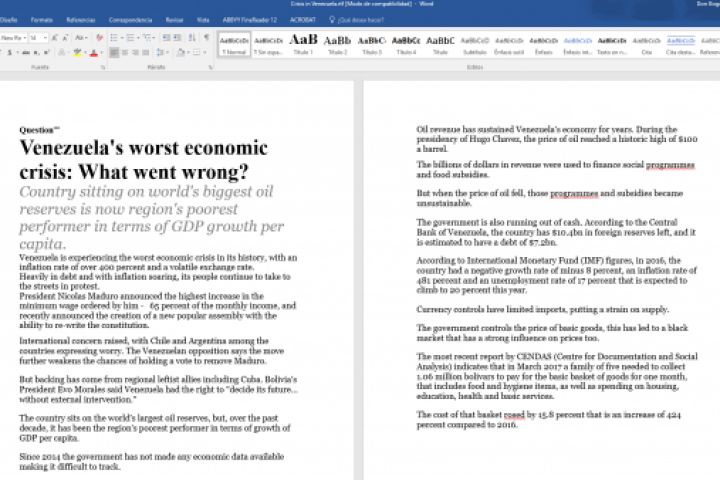Align paragraph text left
Image resolution: width=720 pixels, height=480 pixels.
114,53
